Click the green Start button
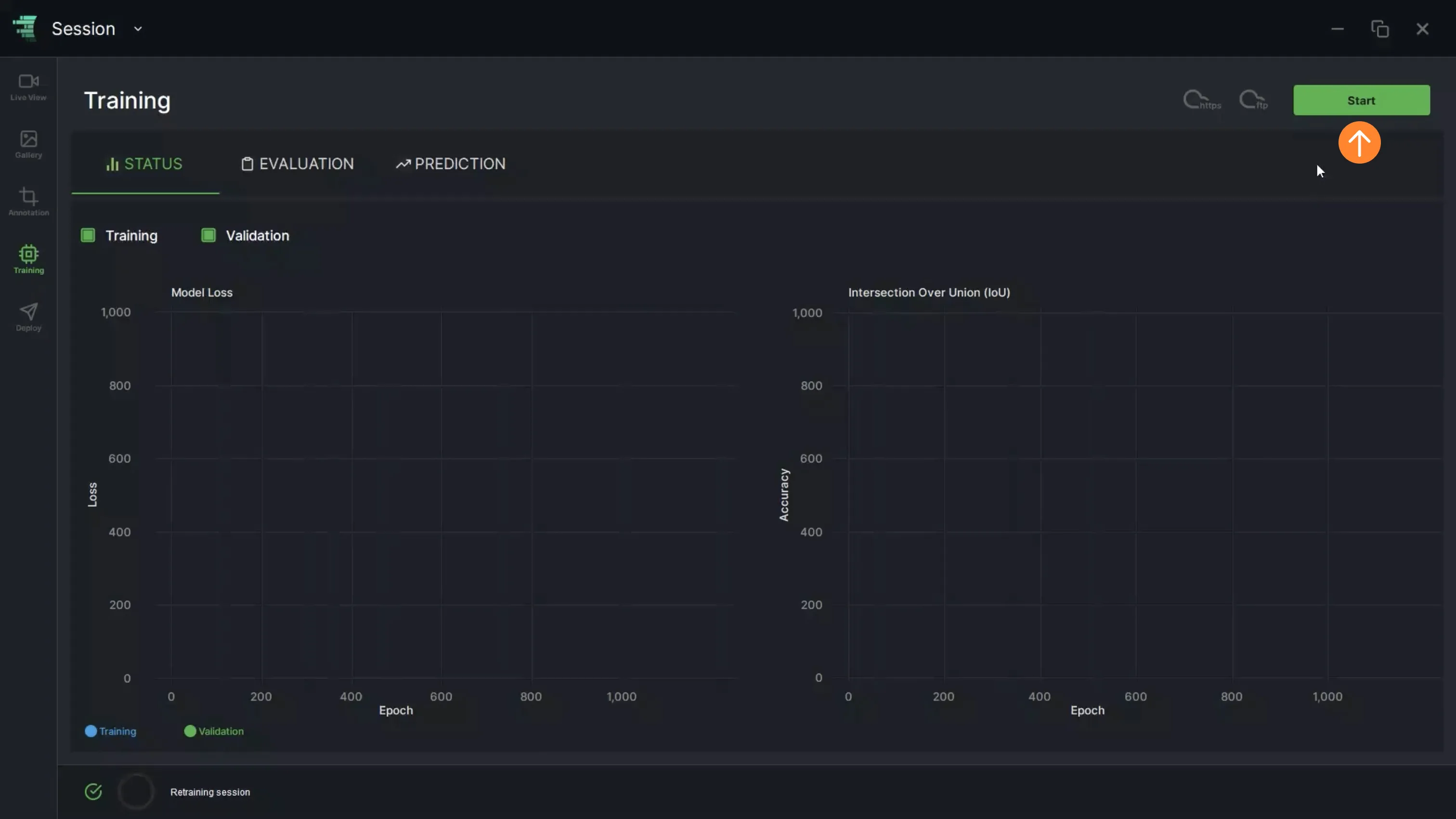The width and height of the screenshot is (1456, 819). point(1362,101)
